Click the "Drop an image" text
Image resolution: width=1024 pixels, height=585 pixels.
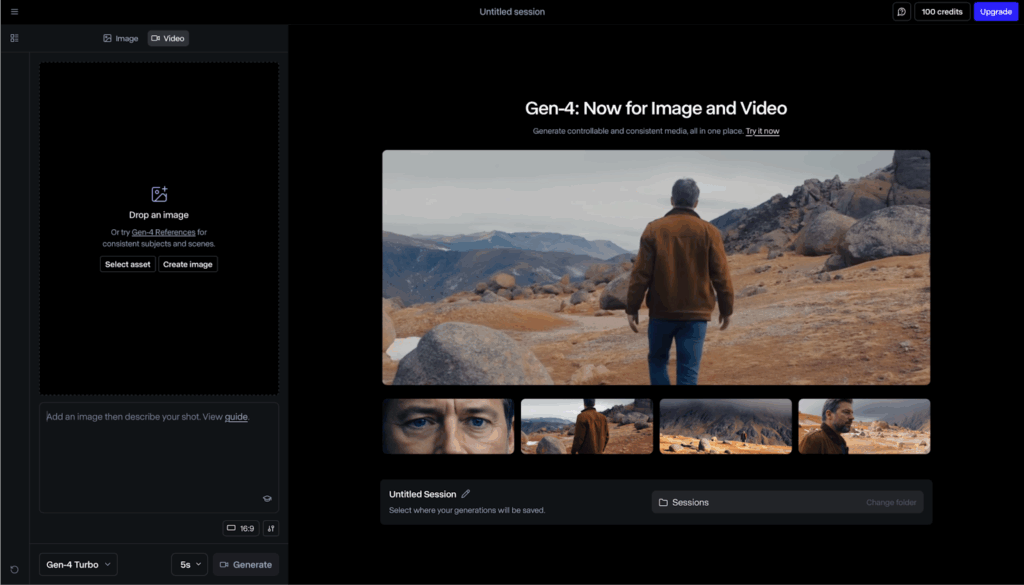click(159, 215)
